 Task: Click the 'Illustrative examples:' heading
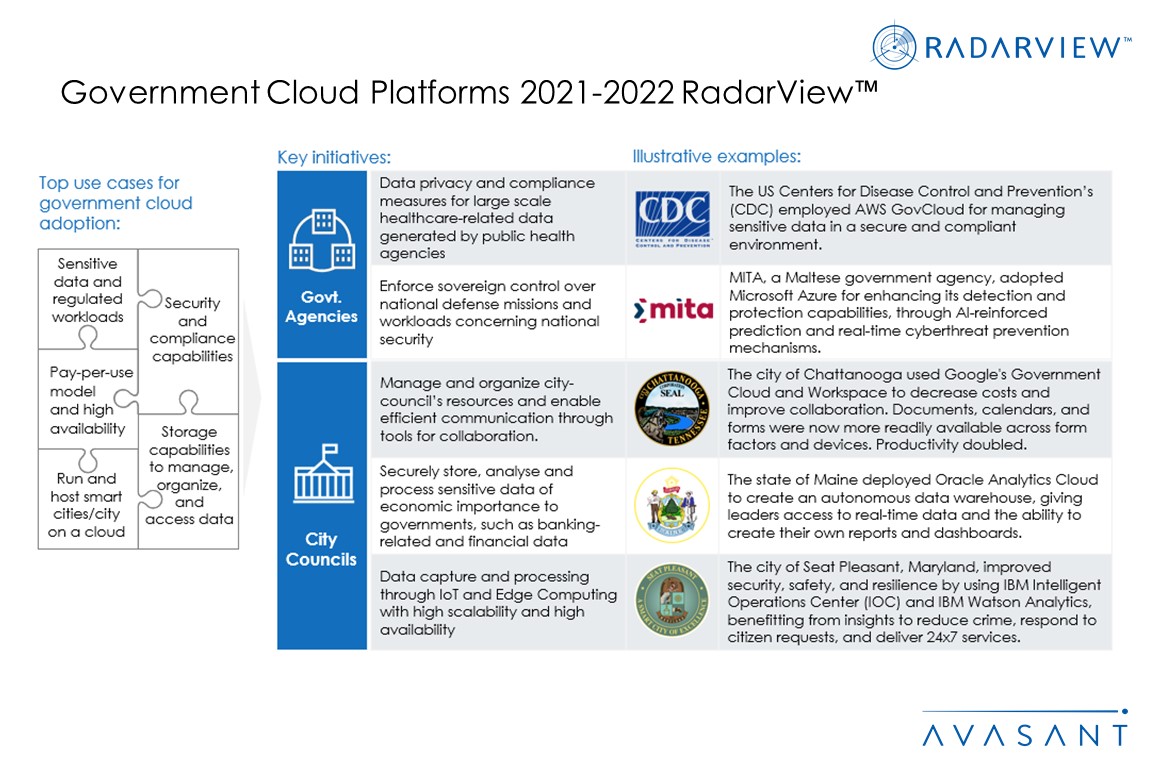tap(716, 156)
